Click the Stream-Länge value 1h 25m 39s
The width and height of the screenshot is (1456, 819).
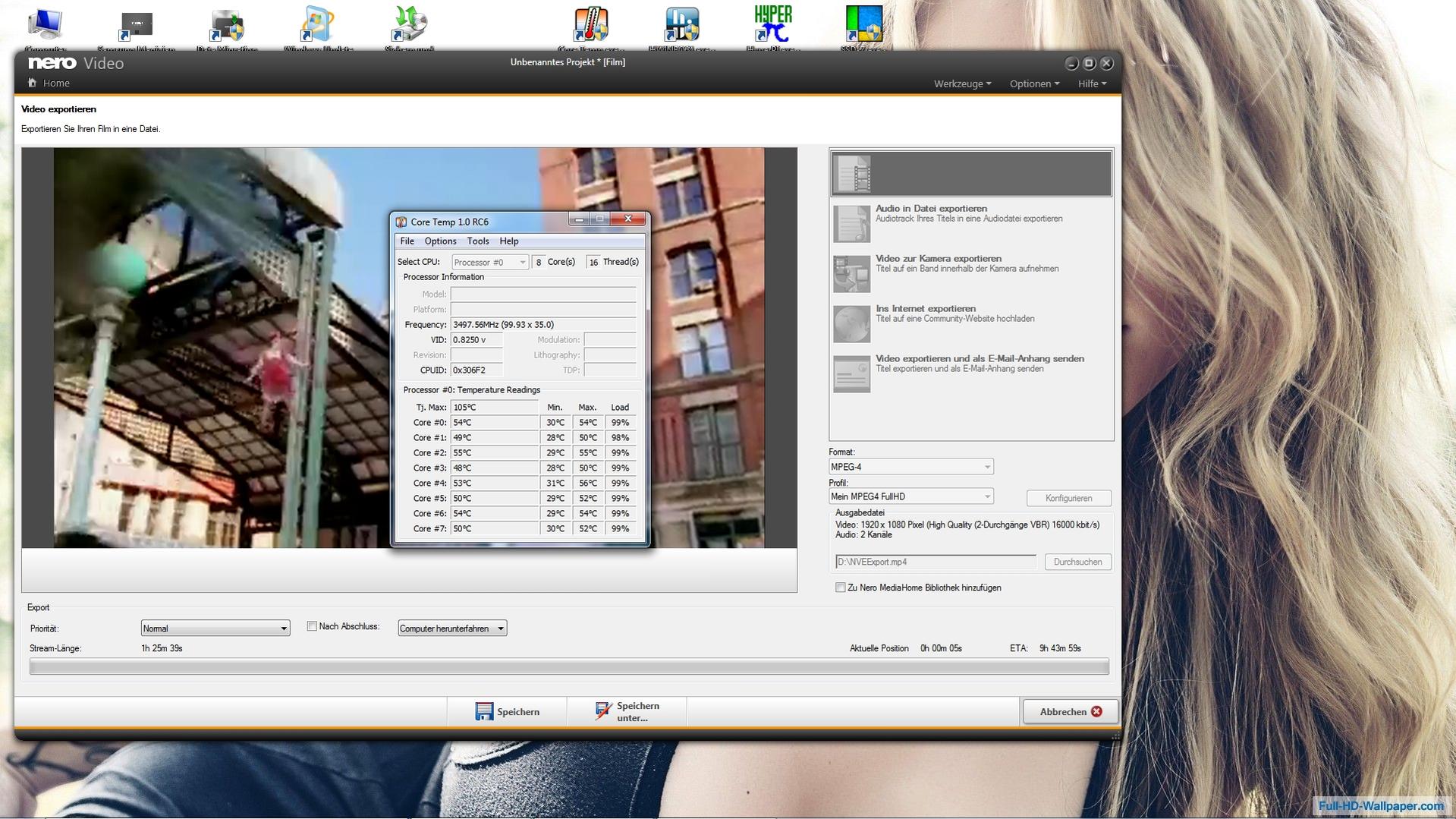(162, 648)
